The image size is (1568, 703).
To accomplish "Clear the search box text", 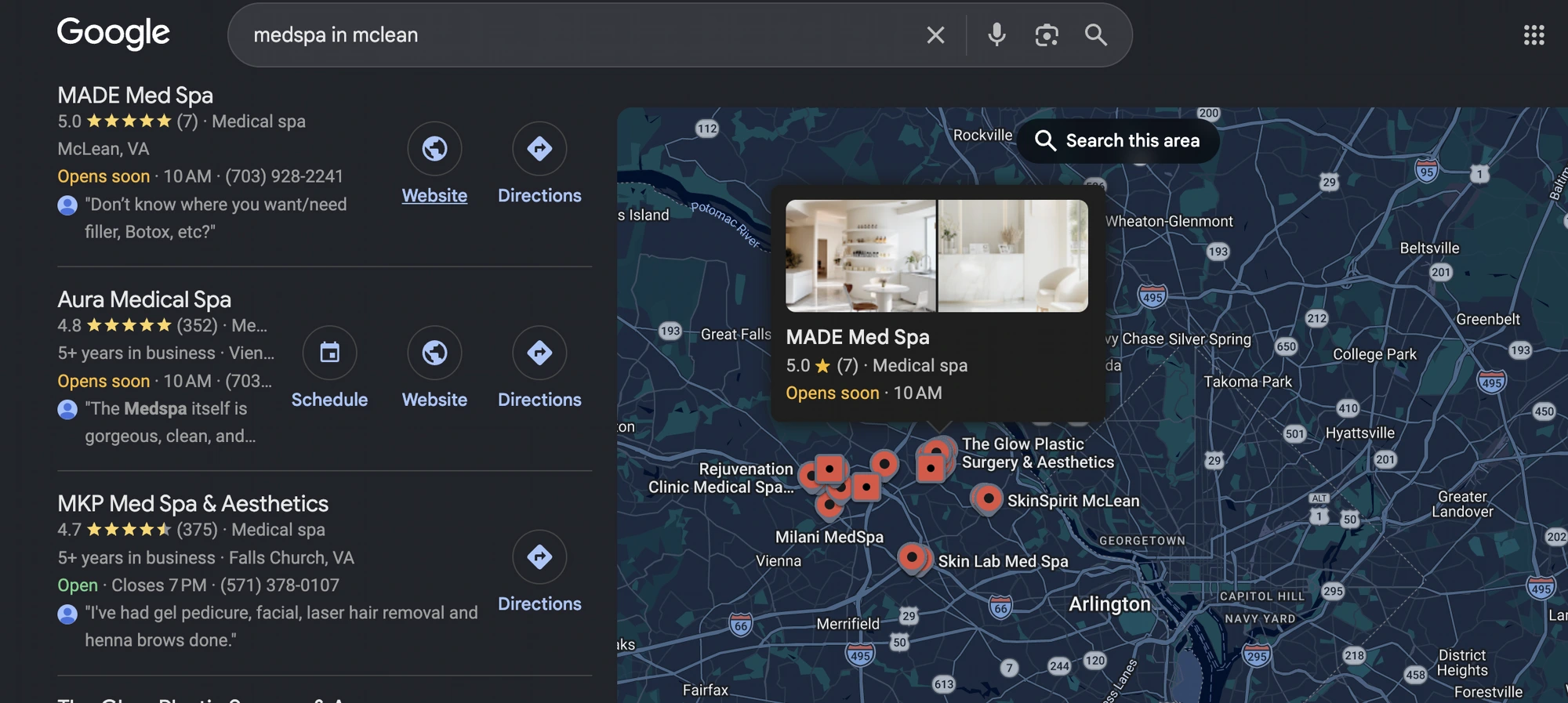I will pos(935,34).
